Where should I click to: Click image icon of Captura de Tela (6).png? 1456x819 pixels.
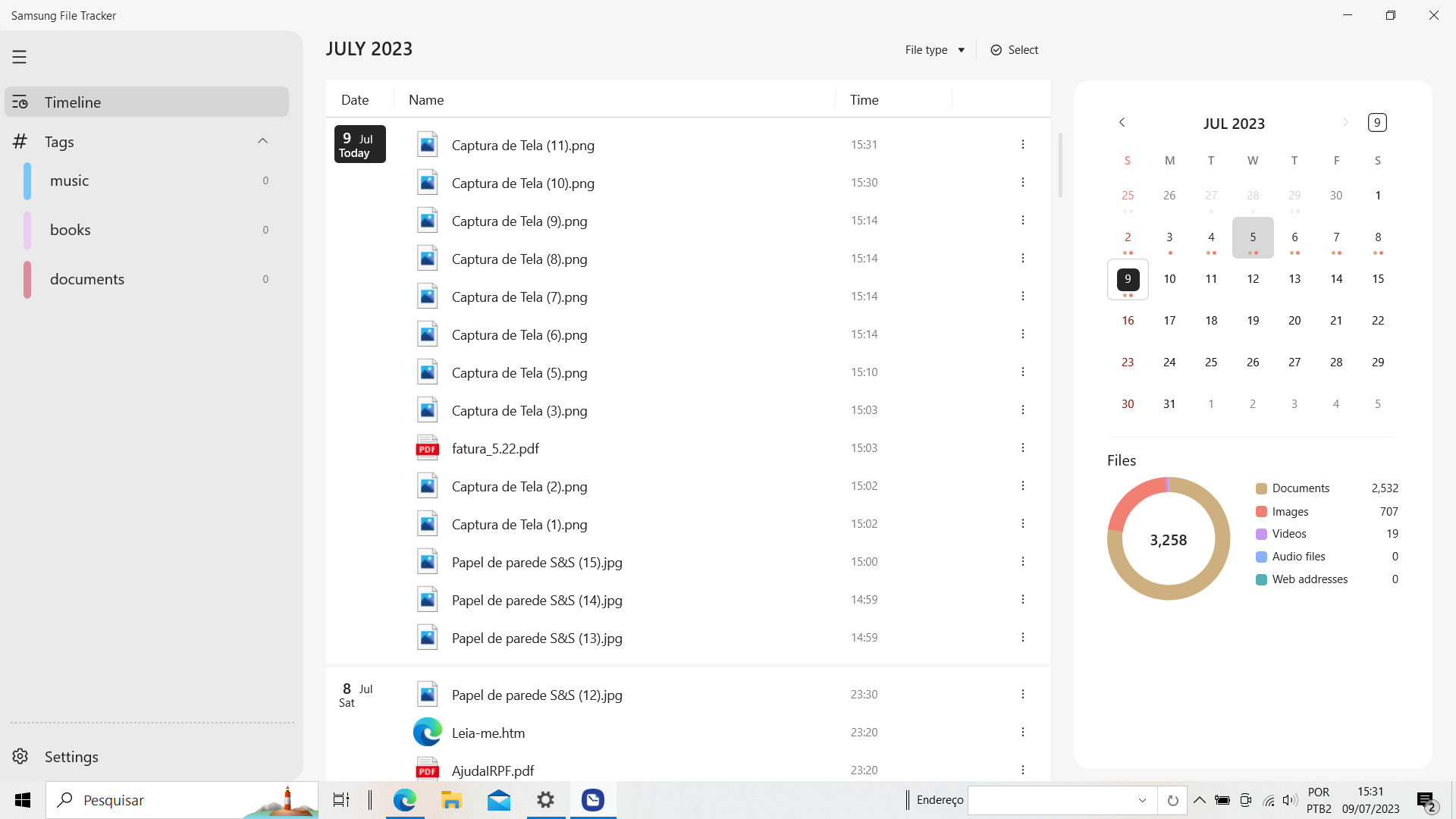click(x=428, y=334)
